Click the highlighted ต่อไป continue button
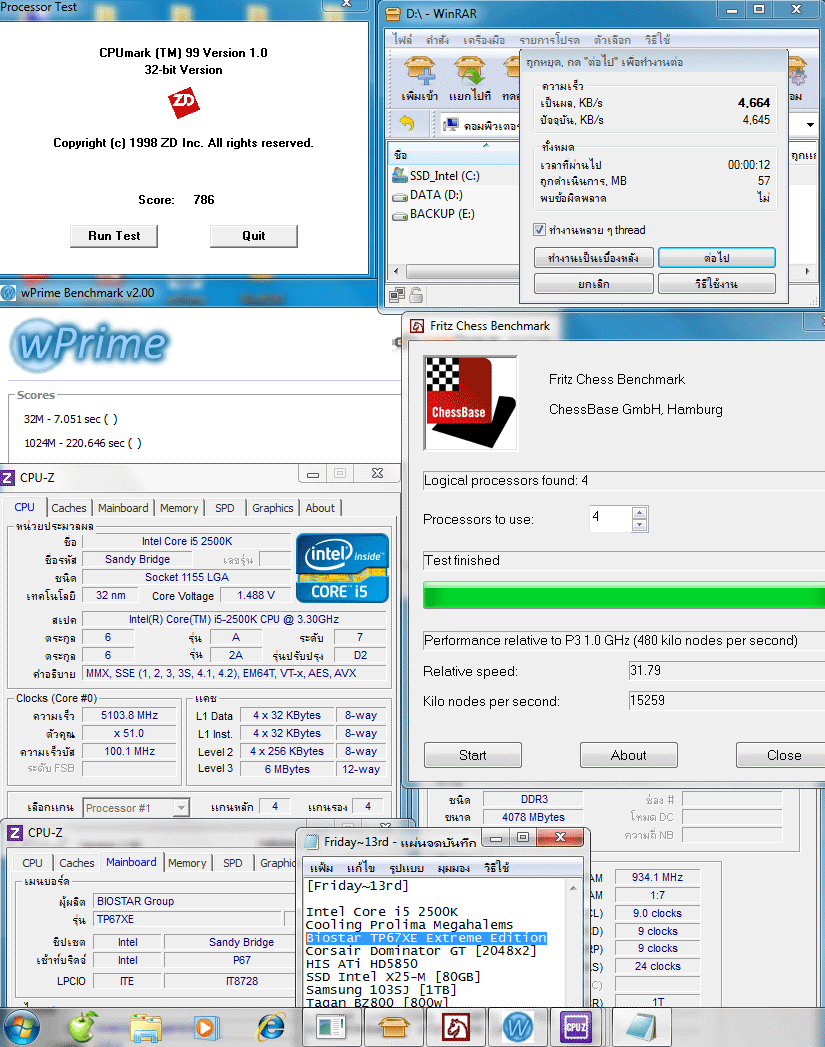Image resolution: width=825 pixels, height=1047 pixels. click(x=717, y=258)
